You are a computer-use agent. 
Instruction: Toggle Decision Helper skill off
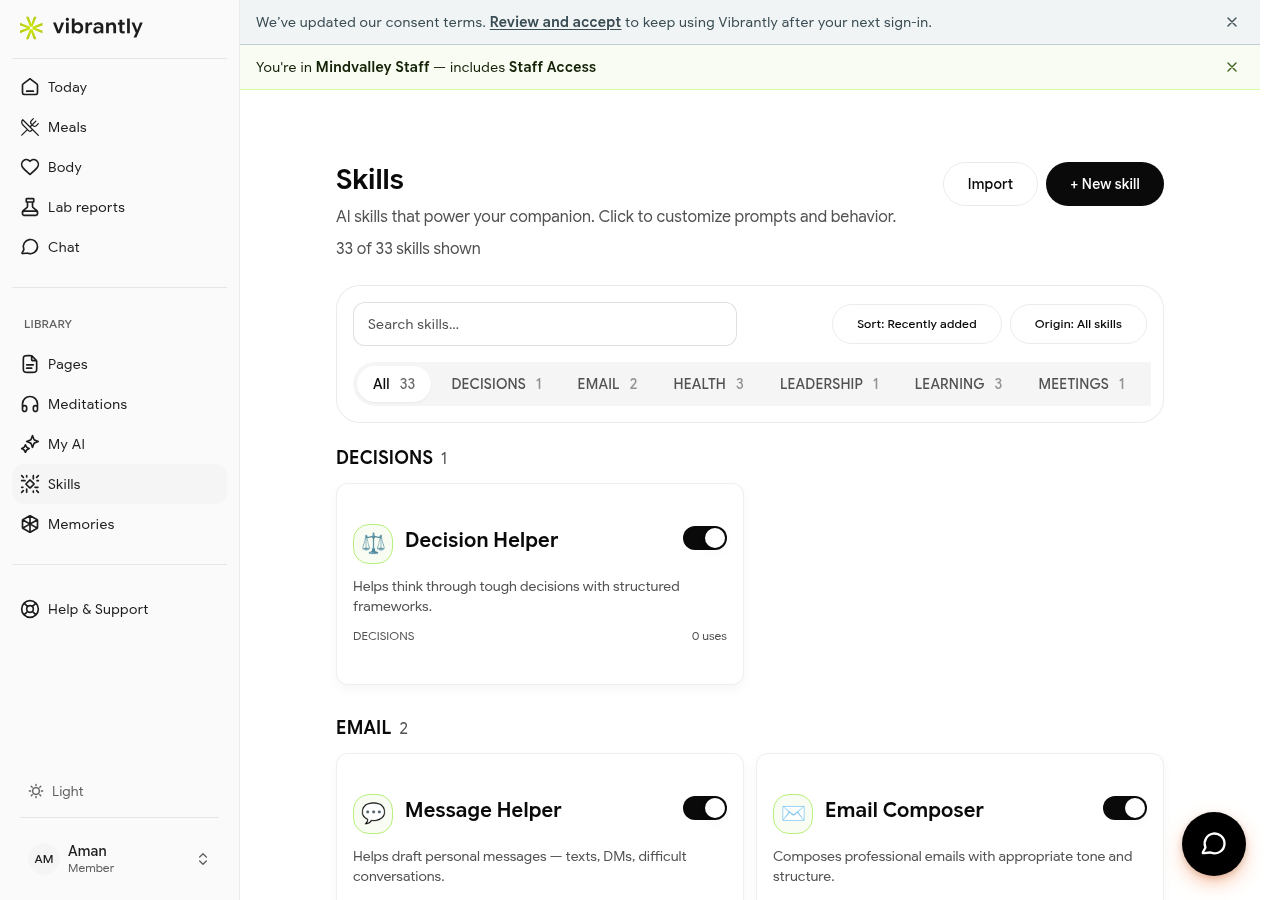tap(705, 538)
